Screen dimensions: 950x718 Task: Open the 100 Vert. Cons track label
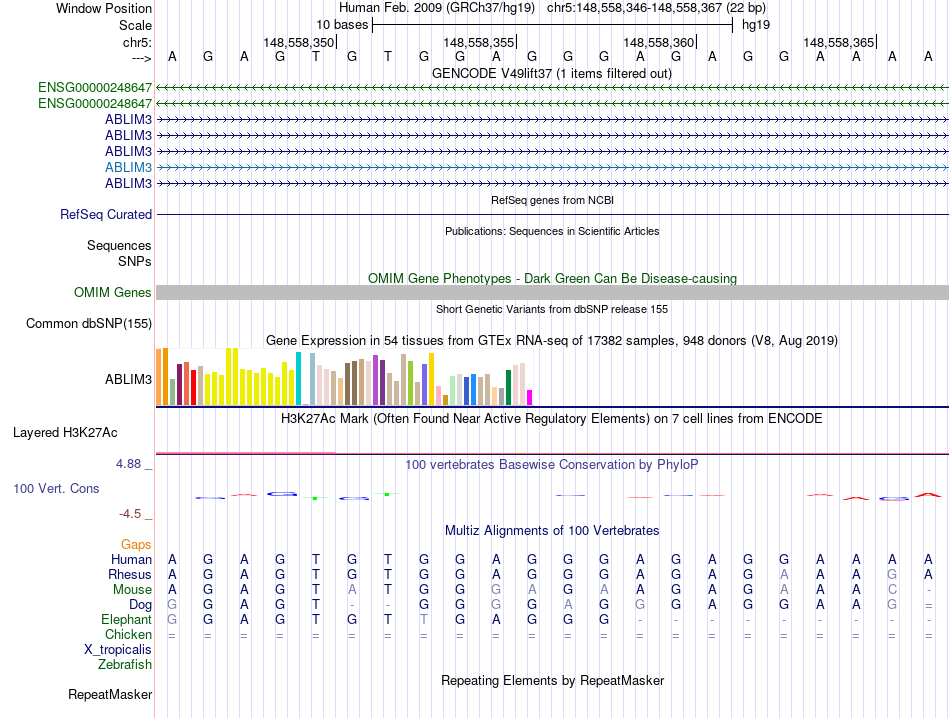(56, 489)
